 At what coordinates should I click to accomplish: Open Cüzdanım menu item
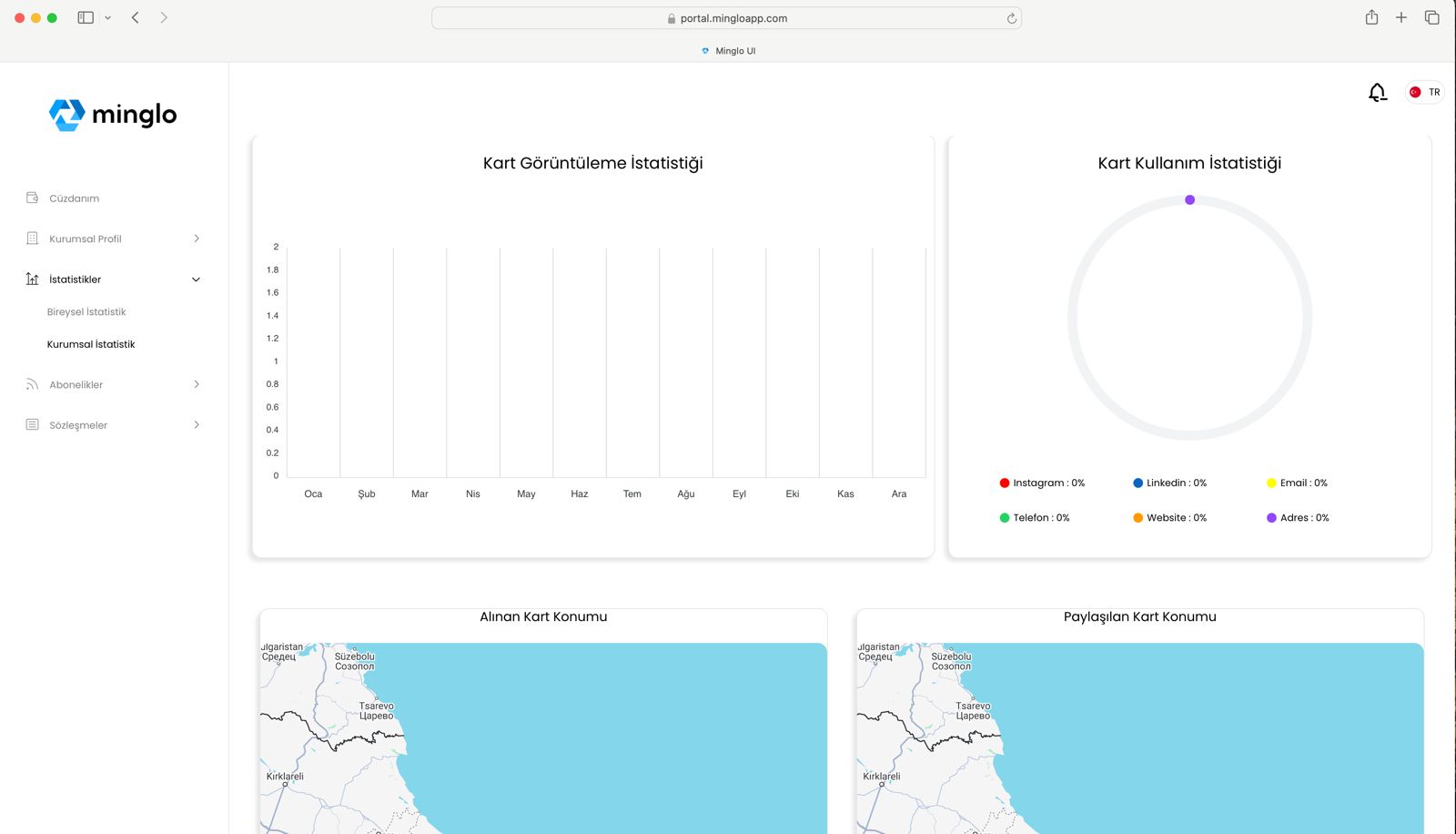tap(75, 198)
